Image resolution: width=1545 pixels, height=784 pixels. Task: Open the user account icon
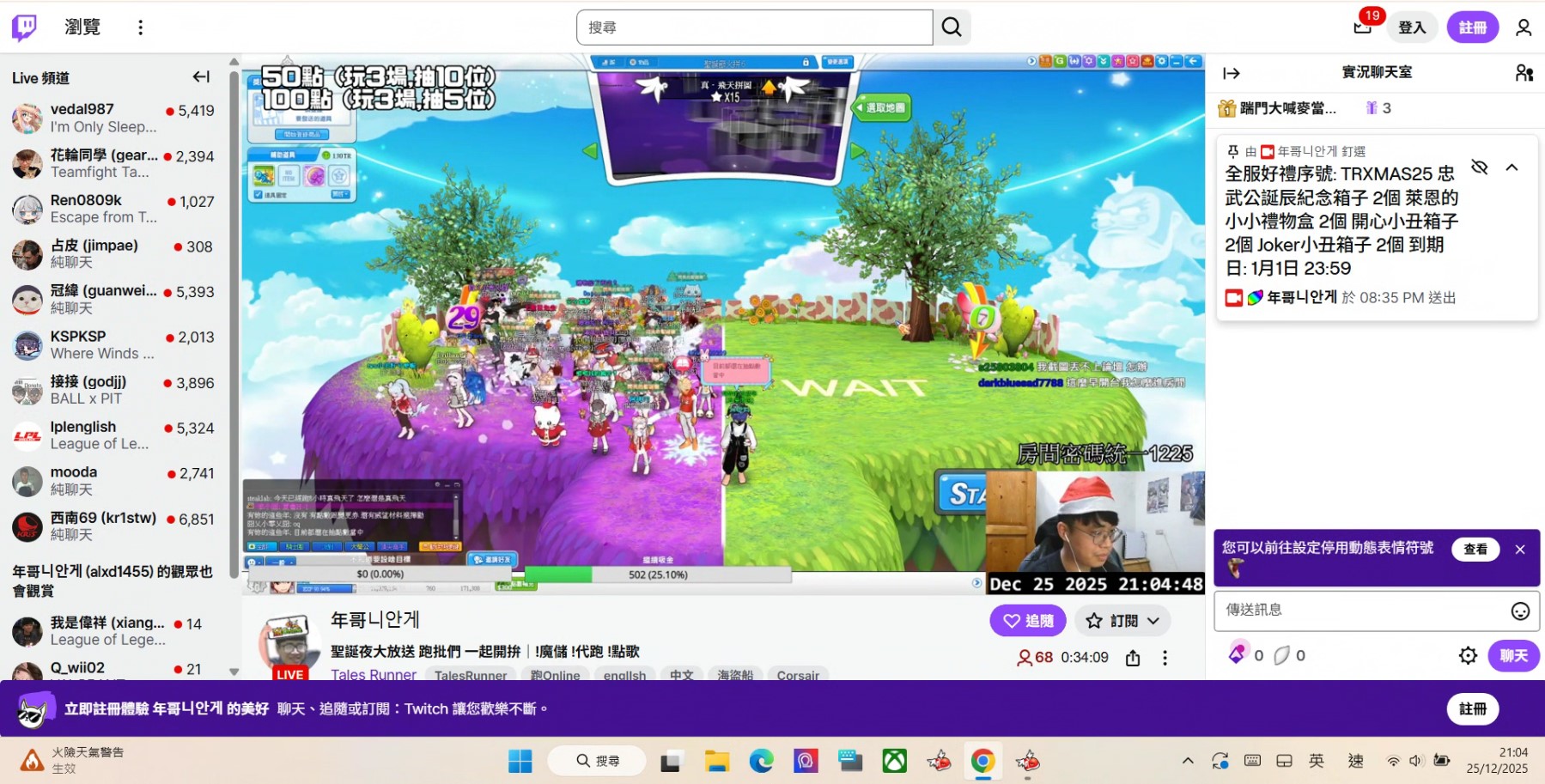[1524, 27]
